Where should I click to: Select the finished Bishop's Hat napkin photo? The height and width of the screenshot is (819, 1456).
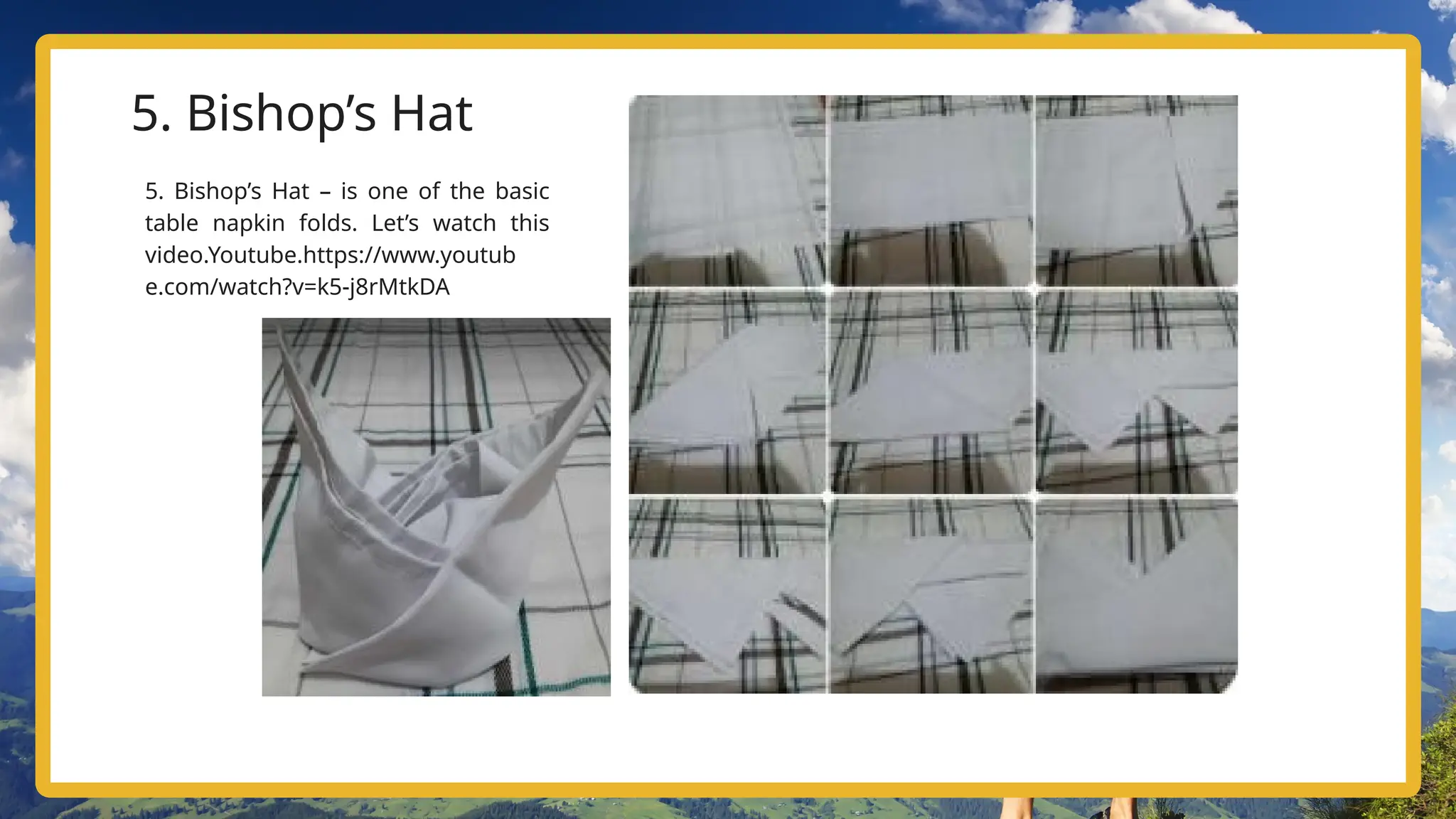click(x=436, y=506)
